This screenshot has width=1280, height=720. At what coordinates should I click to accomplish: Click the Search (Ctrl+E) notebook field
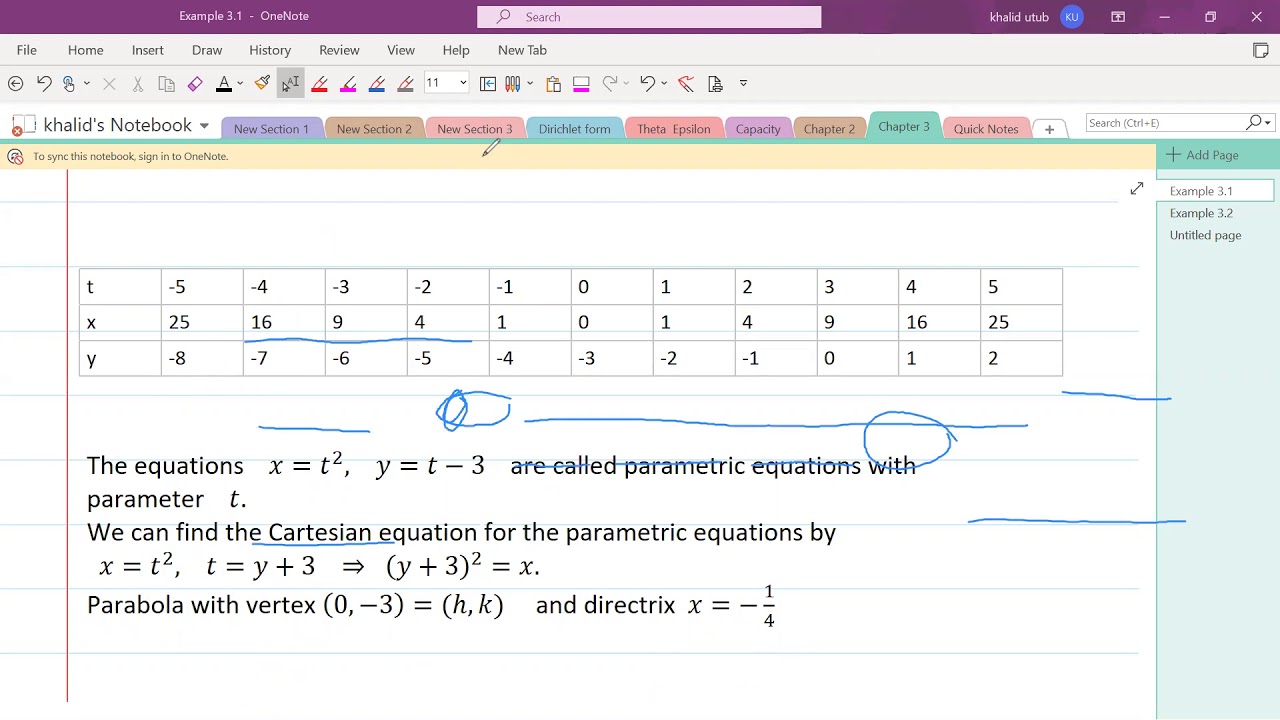(x=1164, y=123)
